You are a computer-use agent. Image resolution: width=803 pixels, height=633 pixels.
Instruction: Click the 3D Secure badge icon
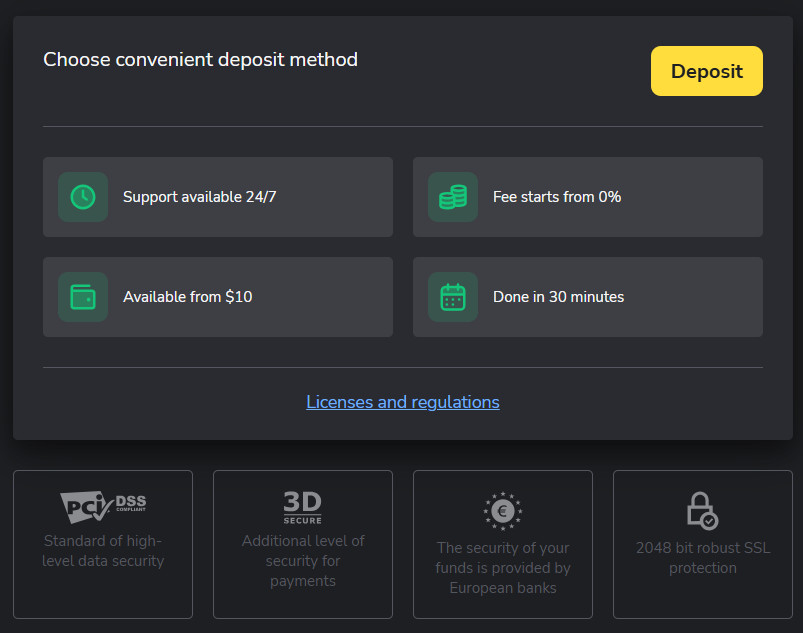(302, 507)
